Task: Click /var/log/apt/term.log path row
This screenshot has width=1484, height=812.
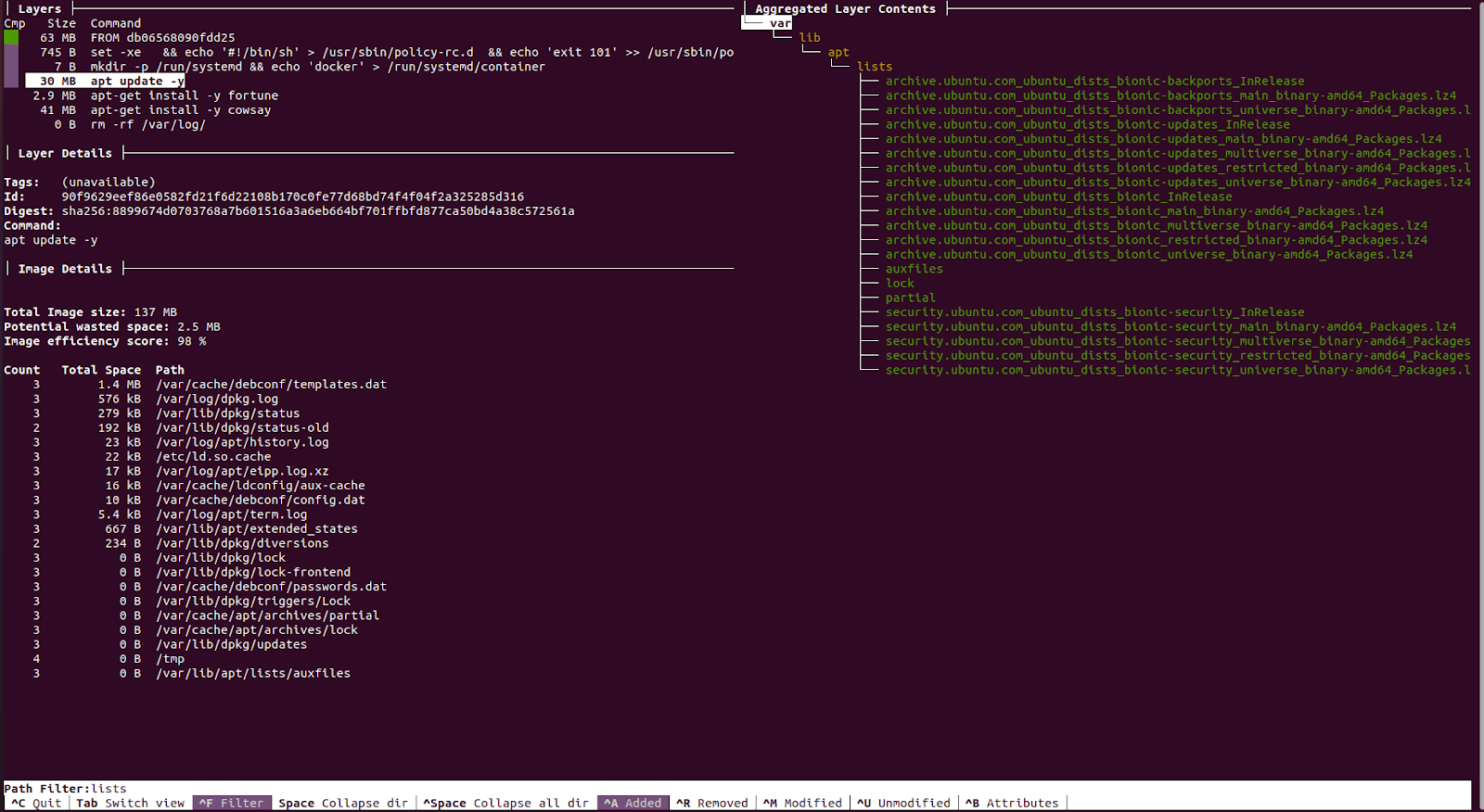Action: [170, 514]
